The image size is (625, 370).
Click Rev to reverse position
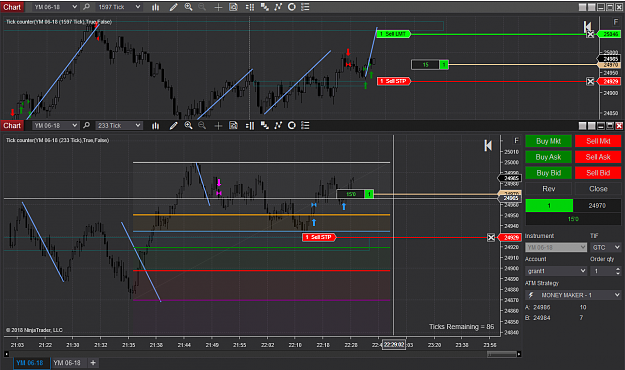[548, 189]
